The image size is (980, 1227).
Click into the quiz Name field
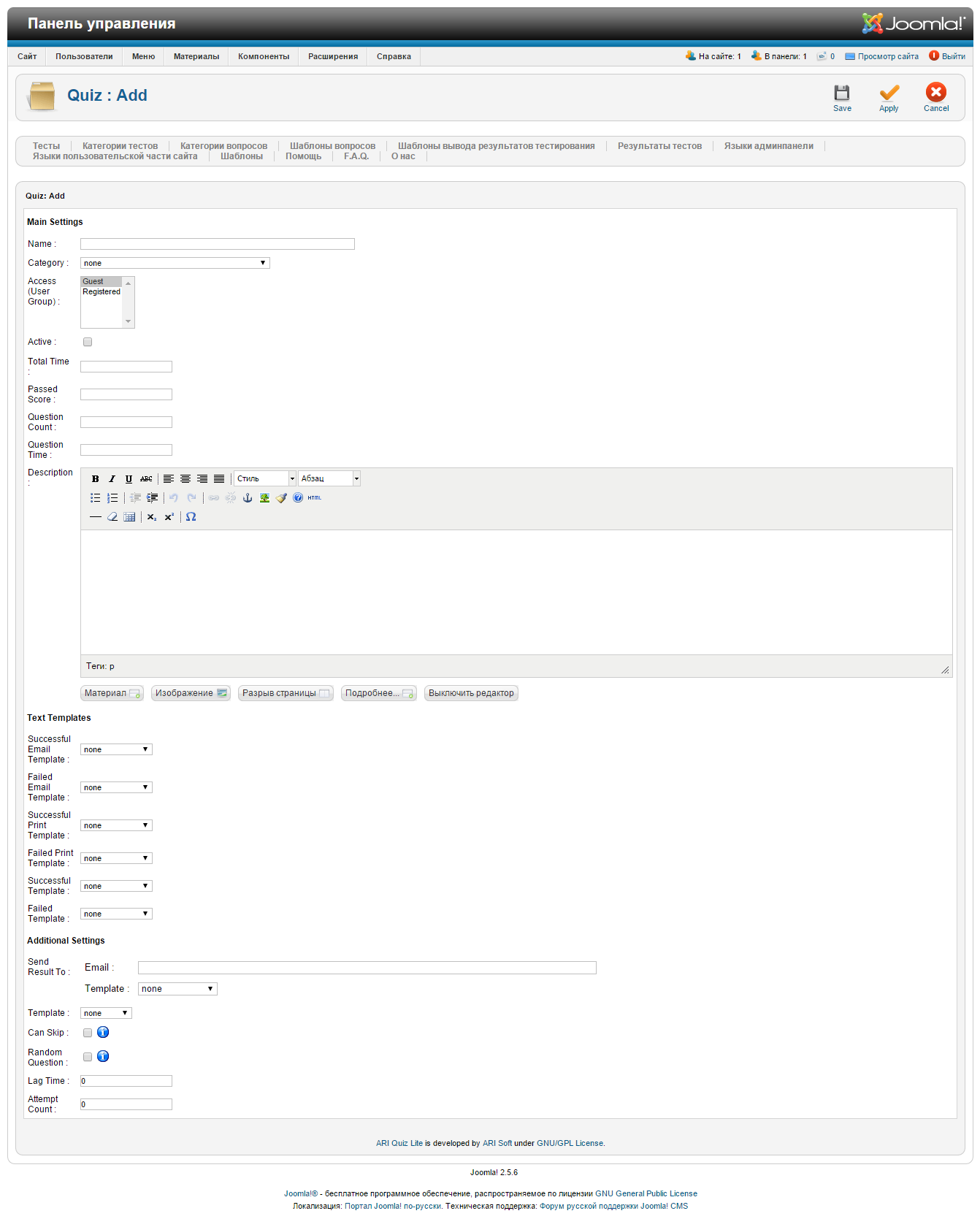point(218,244)
